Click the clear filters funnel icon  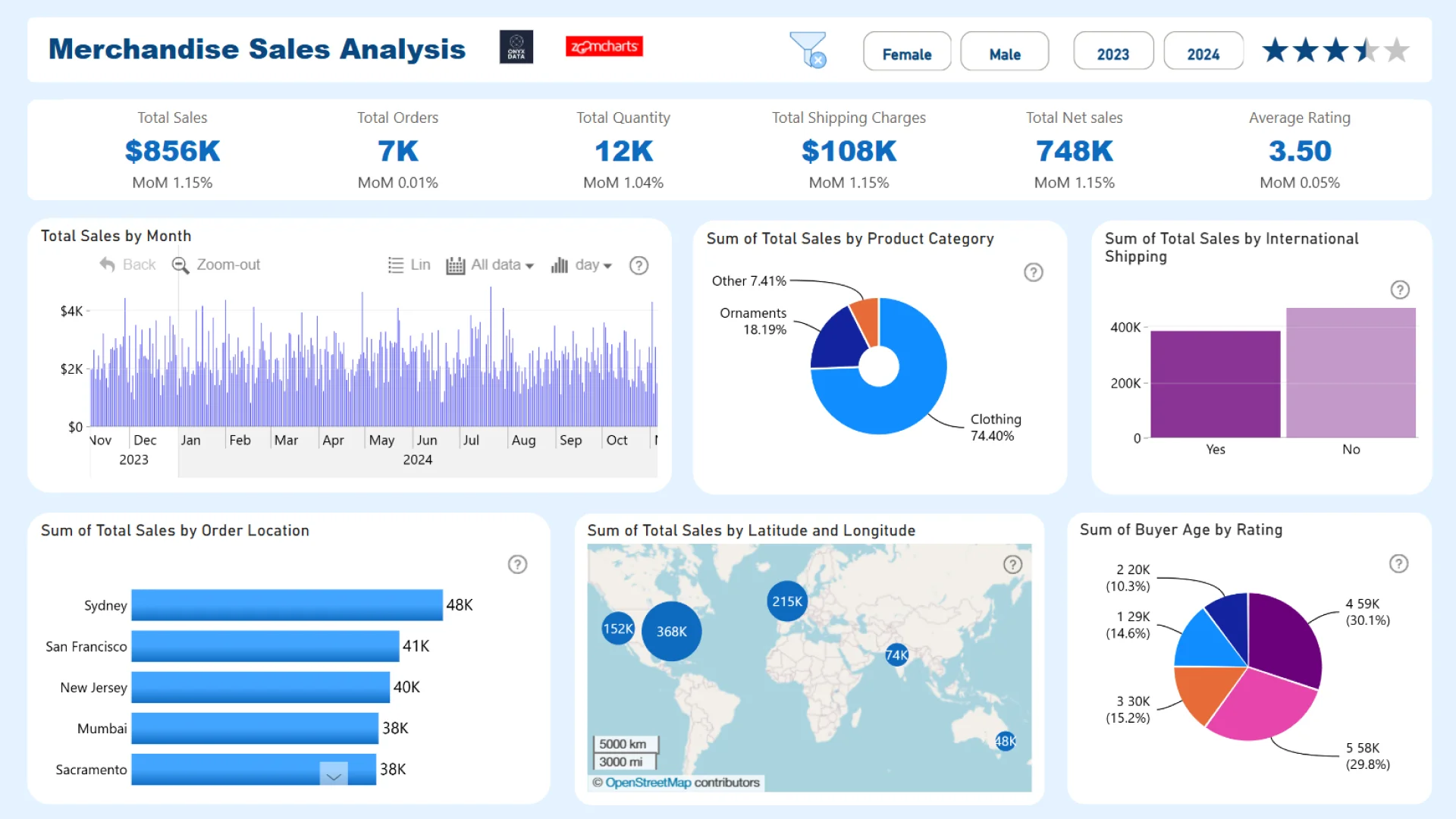click(808, 49)
